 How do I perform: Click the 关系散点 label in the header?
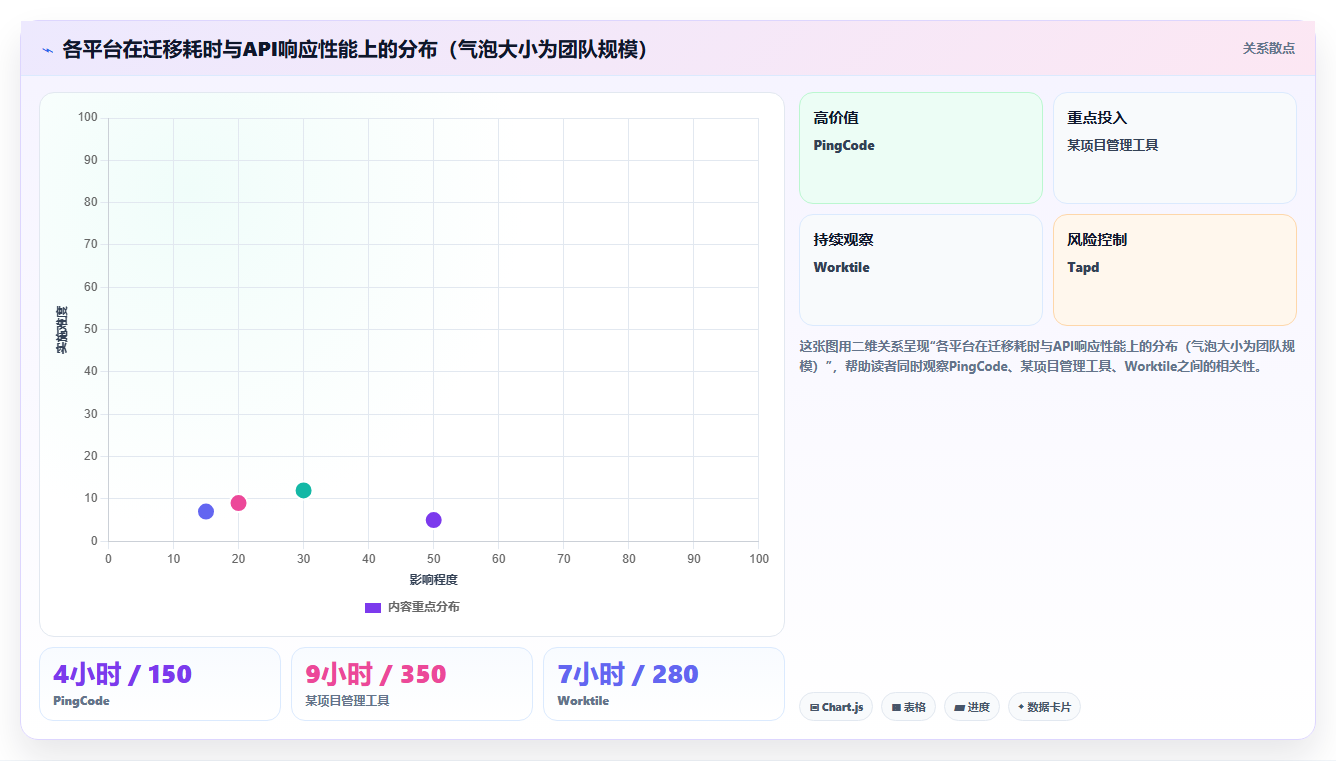1268,48
